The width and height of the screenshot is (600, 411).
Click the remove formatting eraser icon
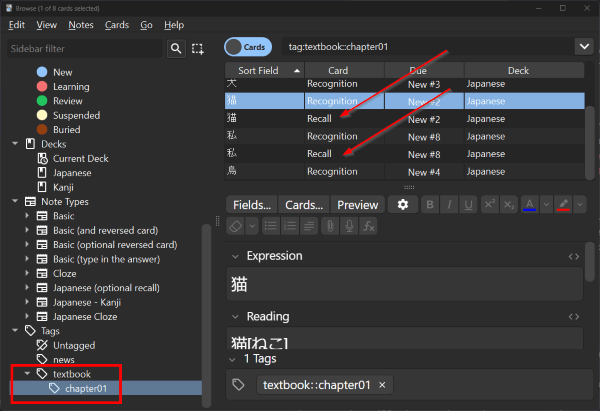coord(236,226)
